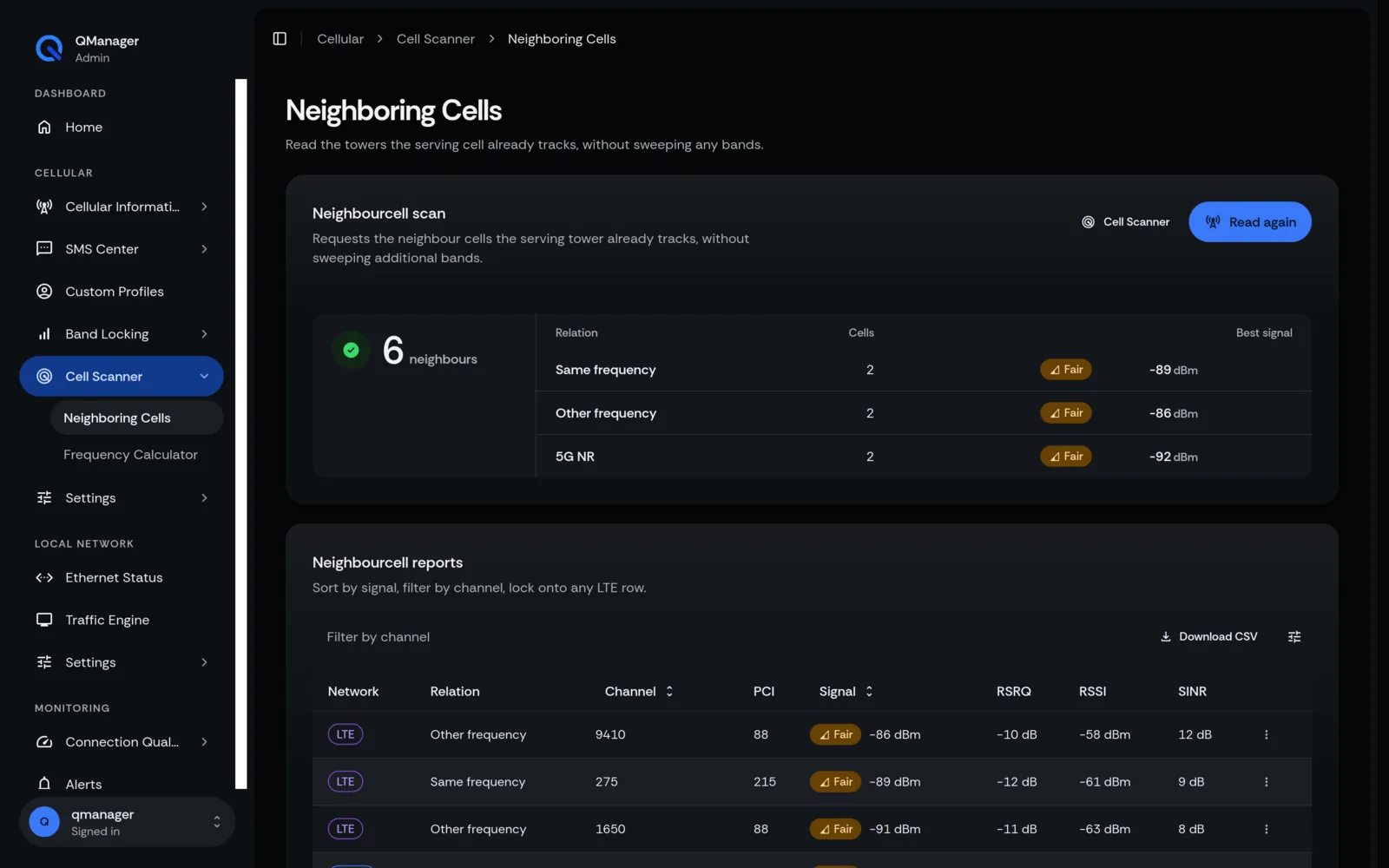Click Cellular breadcrumb link
The width and height of the screenshot is (1389, 868).
[x=340, y=39]
